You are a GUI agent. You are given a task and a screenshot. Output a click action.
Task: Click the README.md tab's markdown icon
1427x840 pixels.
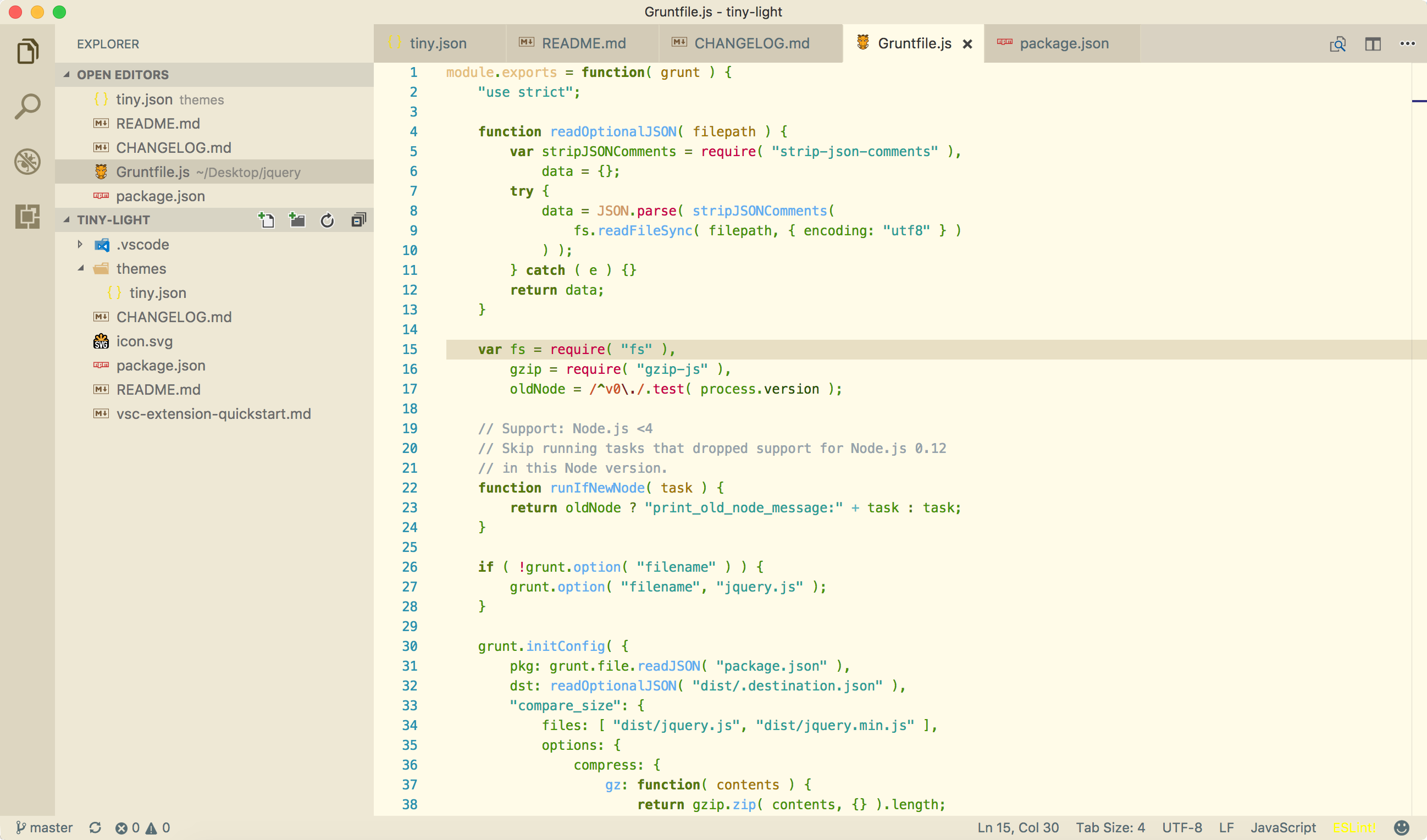click(x=527, y=42)
